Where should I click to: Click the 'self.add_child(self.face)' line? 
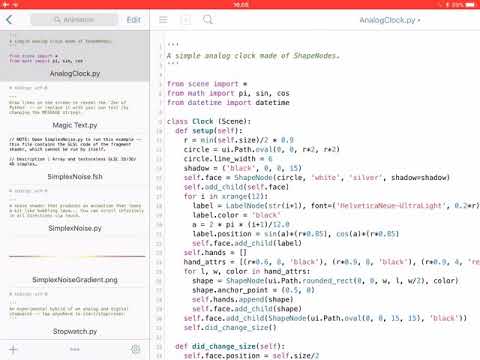(236, 187)
